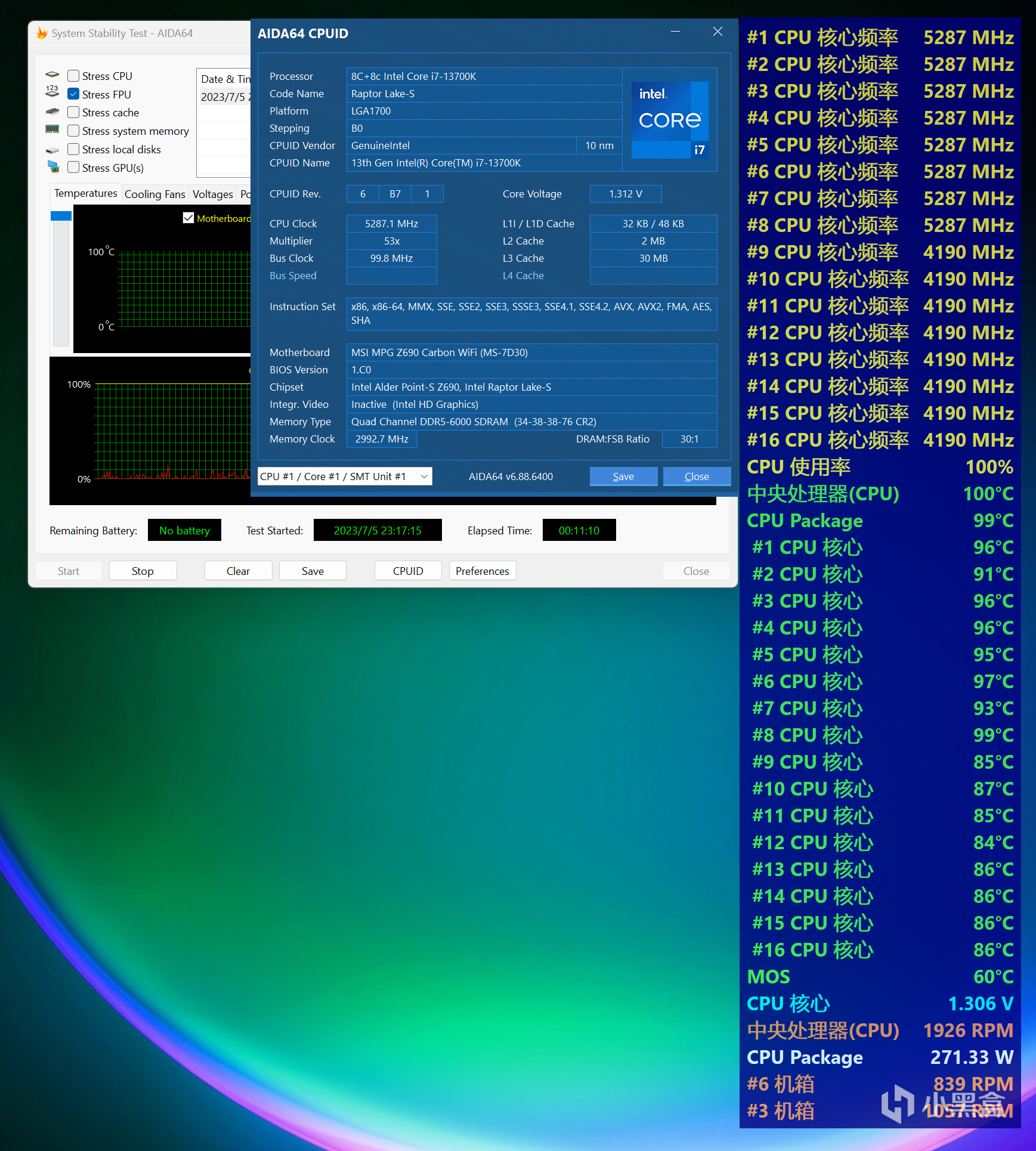1036x1151 pixels.
Task: Click the #1 CPU 核心频率 5287 MHz row
Action: 880,38
